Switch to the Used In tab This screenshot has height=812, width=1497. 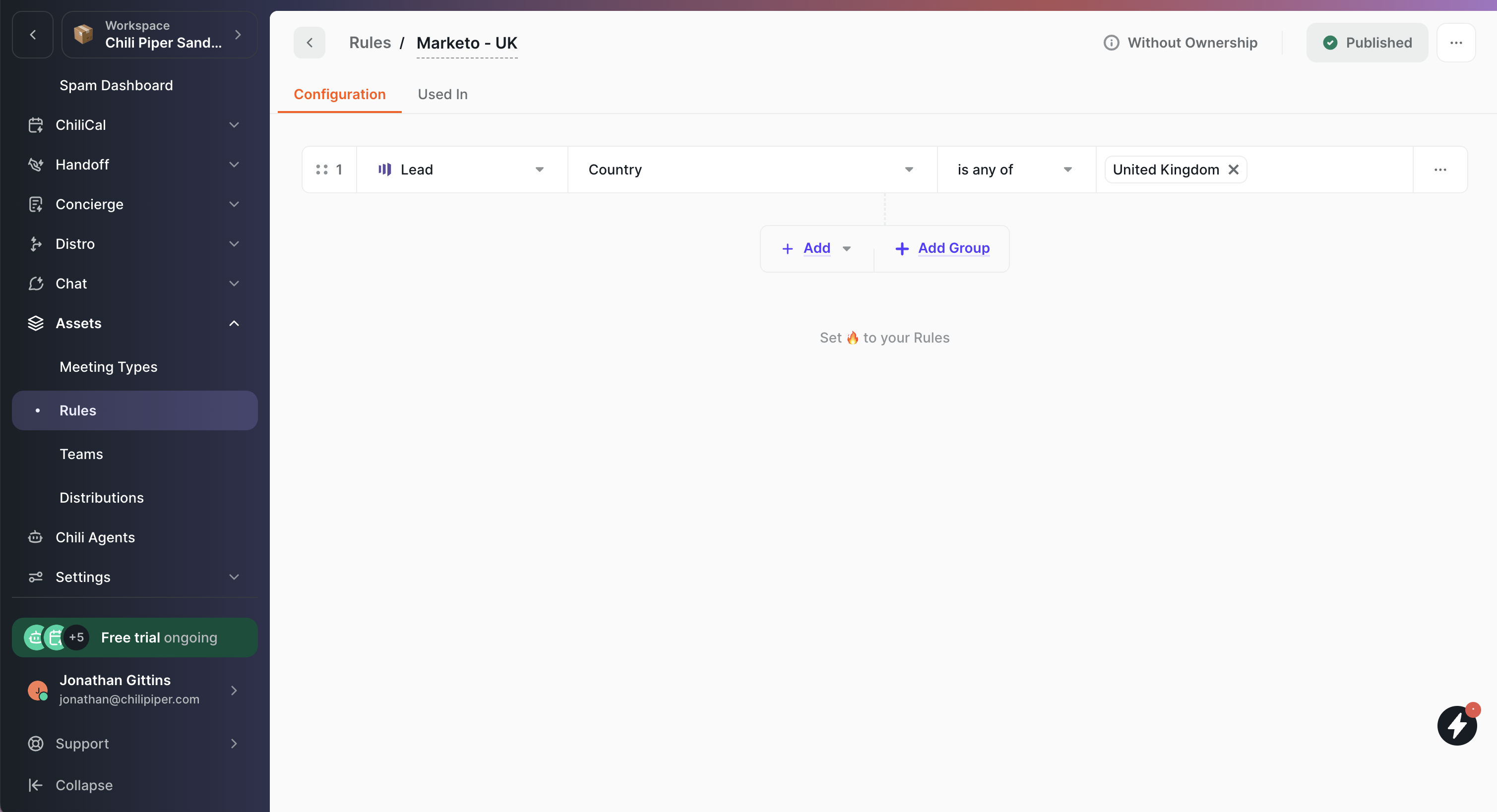[442, 94]
